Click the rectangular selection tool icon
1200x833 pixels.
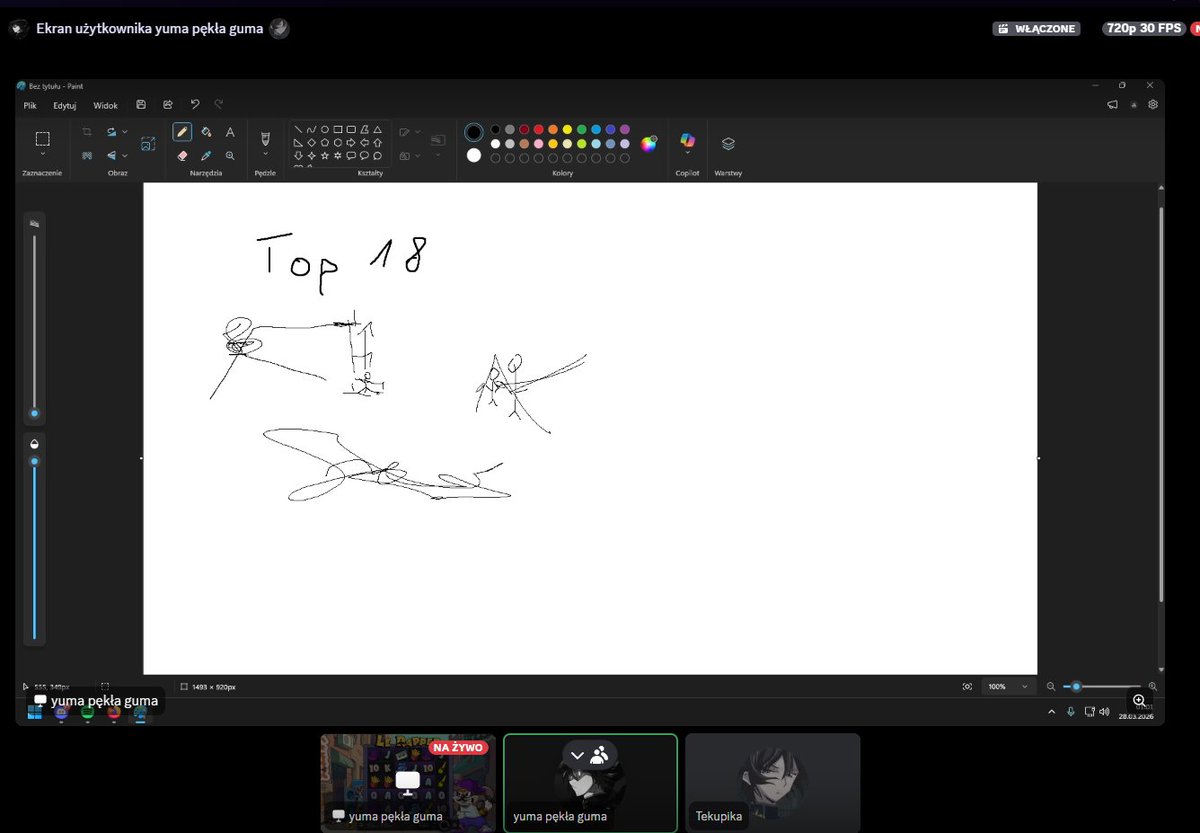tap(42, 138)
